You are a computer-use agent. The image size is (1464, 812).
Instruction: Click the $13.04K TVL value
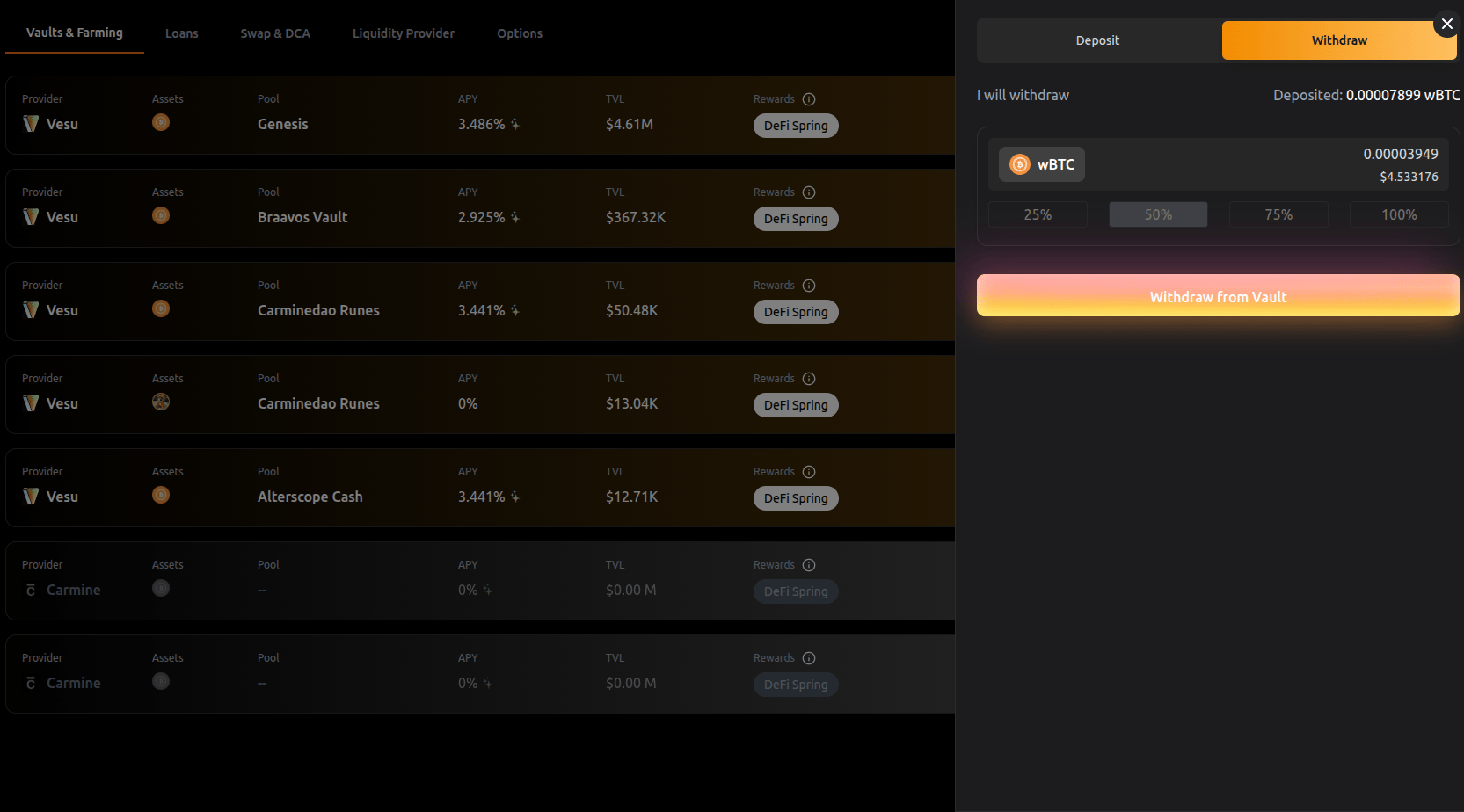(632, 403)
